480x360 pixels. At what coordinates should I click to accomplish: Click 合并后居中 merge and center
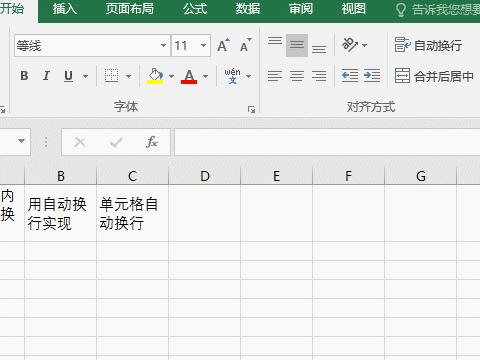[434, 76]
